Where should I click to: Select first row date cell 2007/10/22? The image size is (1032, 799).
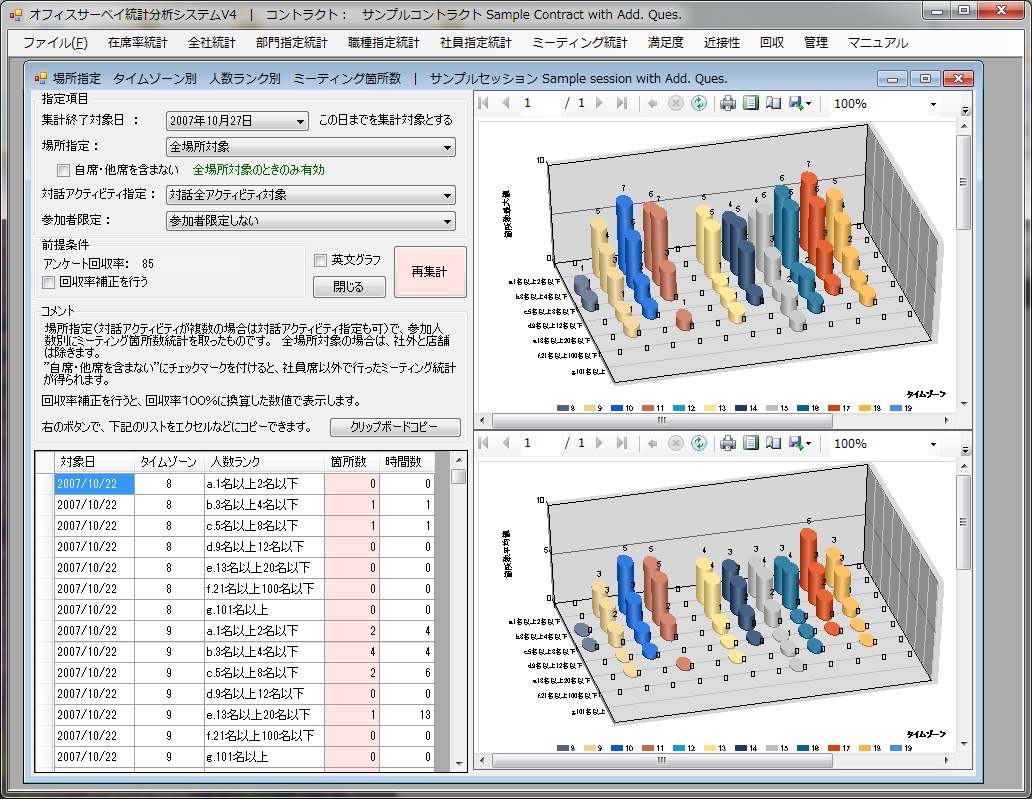click(95, 484)
